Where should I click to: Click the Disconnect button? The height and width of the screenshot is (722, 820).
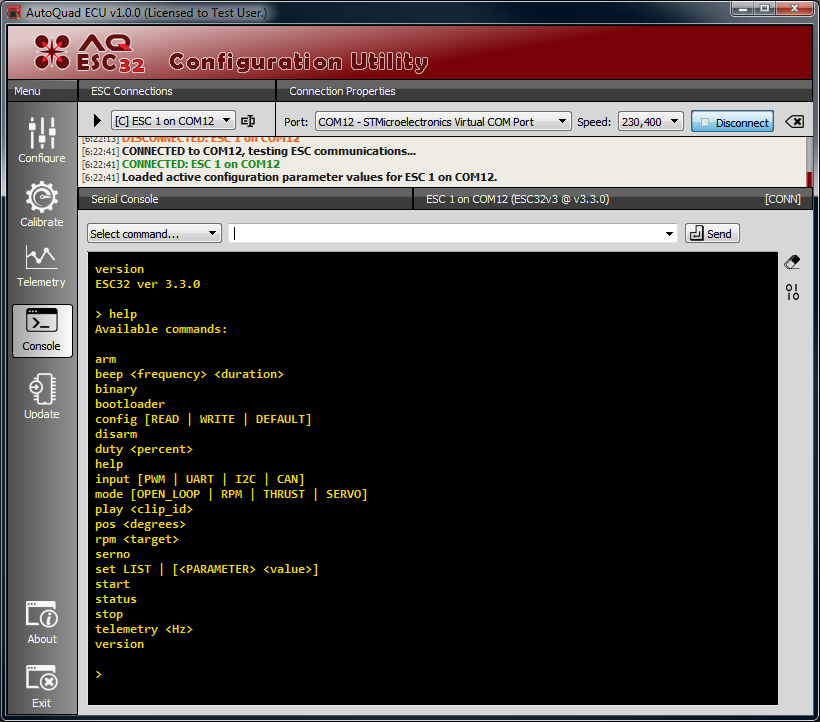point(732,122)
